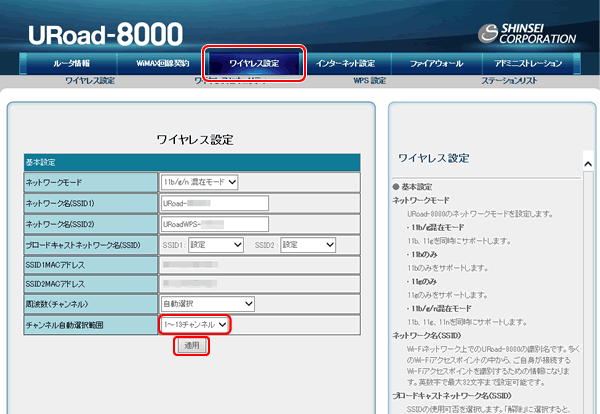Open the アドミニストレーション tab

click(x=528, y=64)
